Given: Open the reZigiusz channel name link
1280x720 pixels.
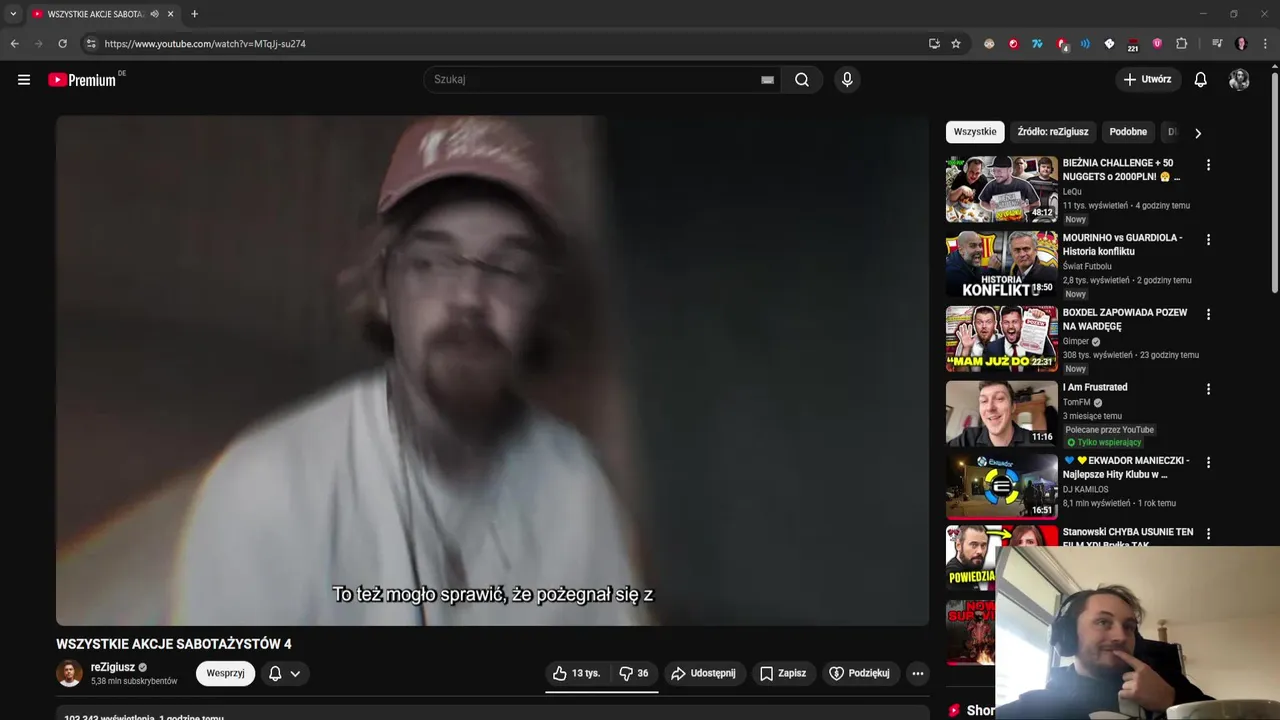Looking at the screenshot, I should click(x=113, y=667).
